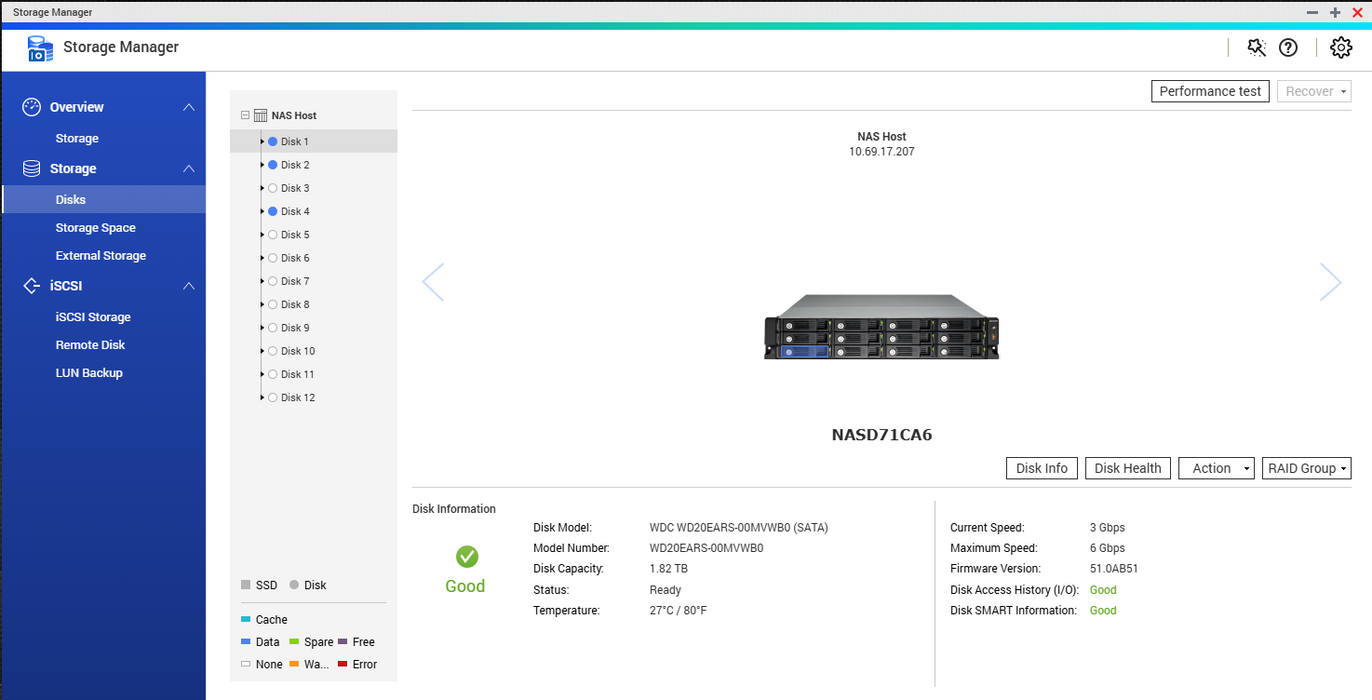Viewport: 1372px width, 700px height.
Task: Minimize the Storage Manager window
Action: tap(1312, 12)
